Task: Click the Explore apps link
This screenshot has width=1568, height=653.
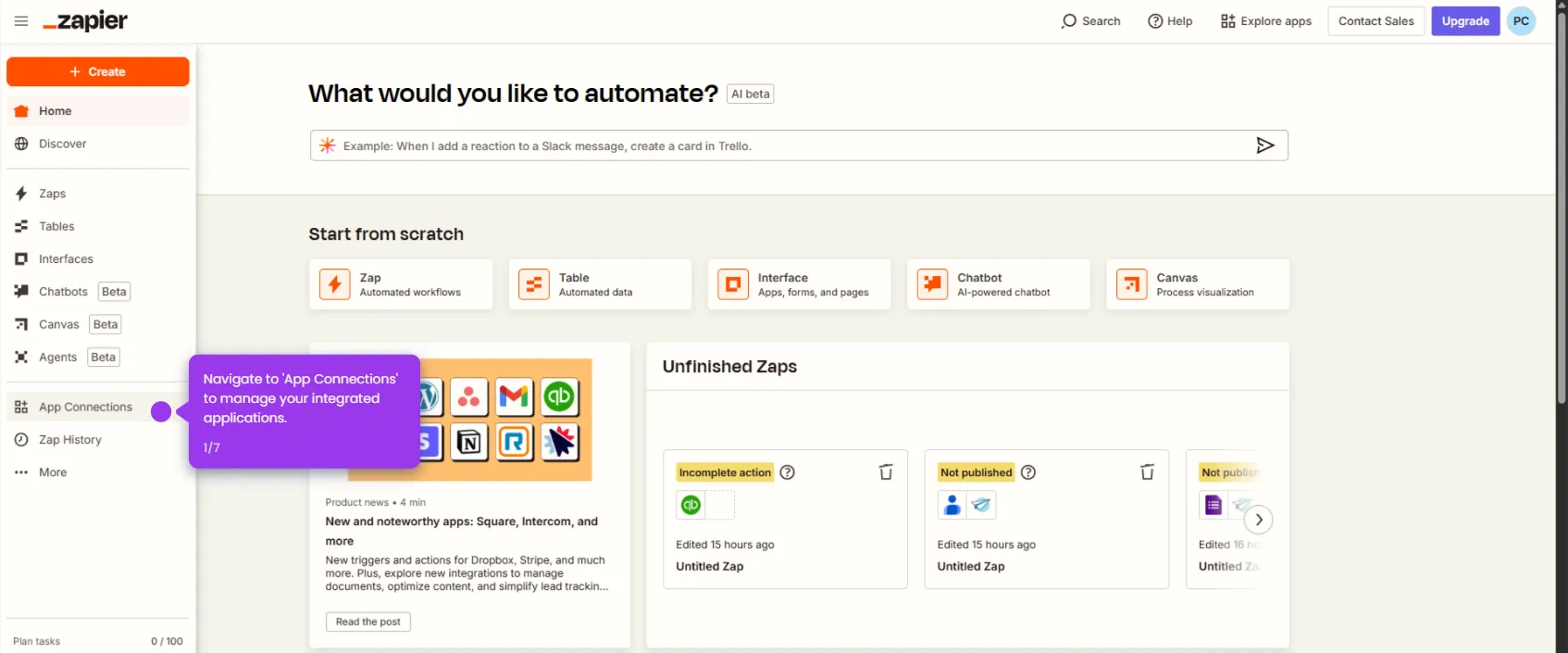Action: coord(1266,21)
